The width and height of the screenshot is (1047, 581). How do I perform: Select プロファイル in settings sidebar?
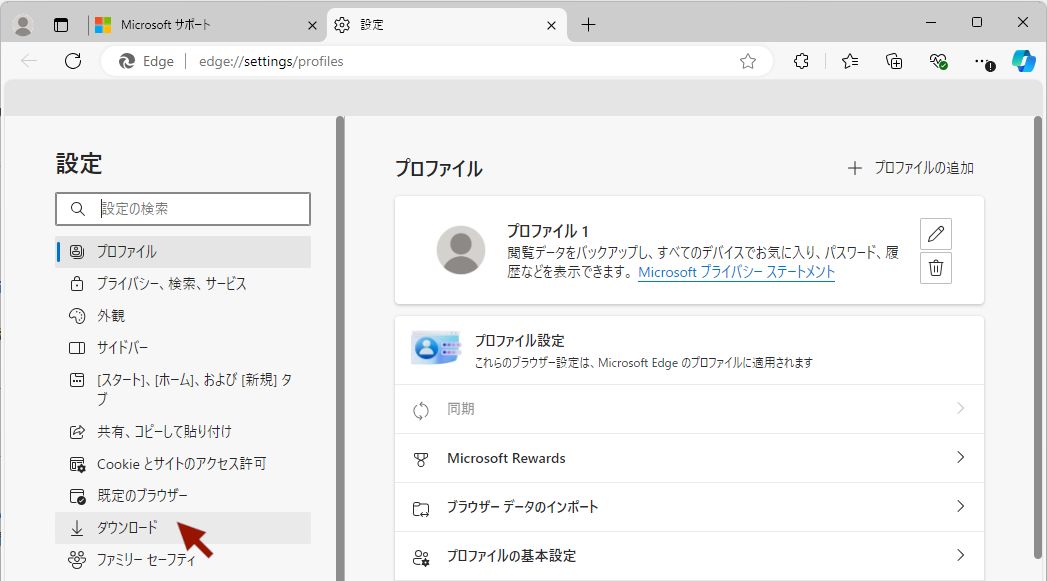(x=183, y=252)
